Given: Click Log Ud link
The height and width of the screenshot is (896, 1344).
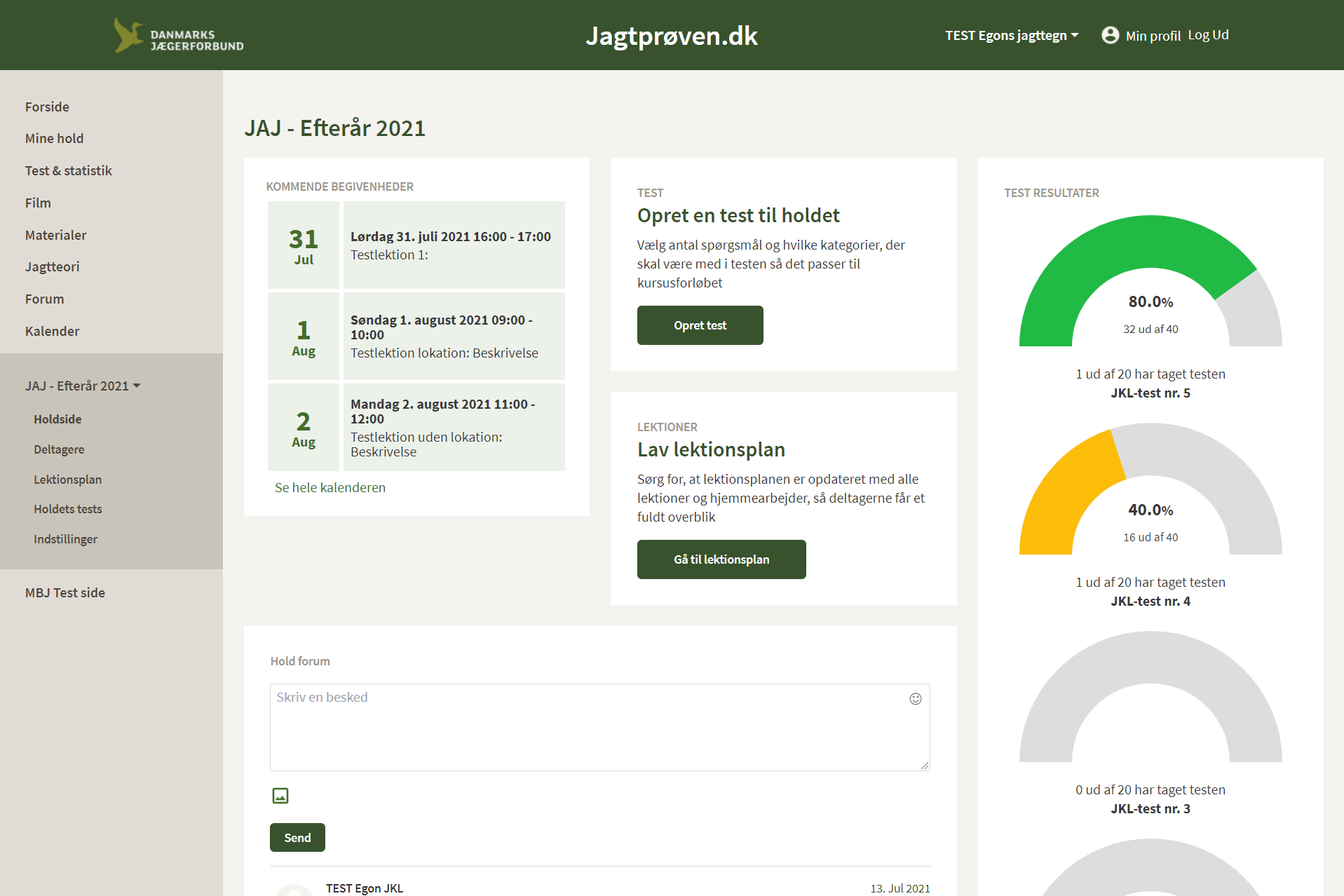Looking at the screenshot, I should (1208, 35).
